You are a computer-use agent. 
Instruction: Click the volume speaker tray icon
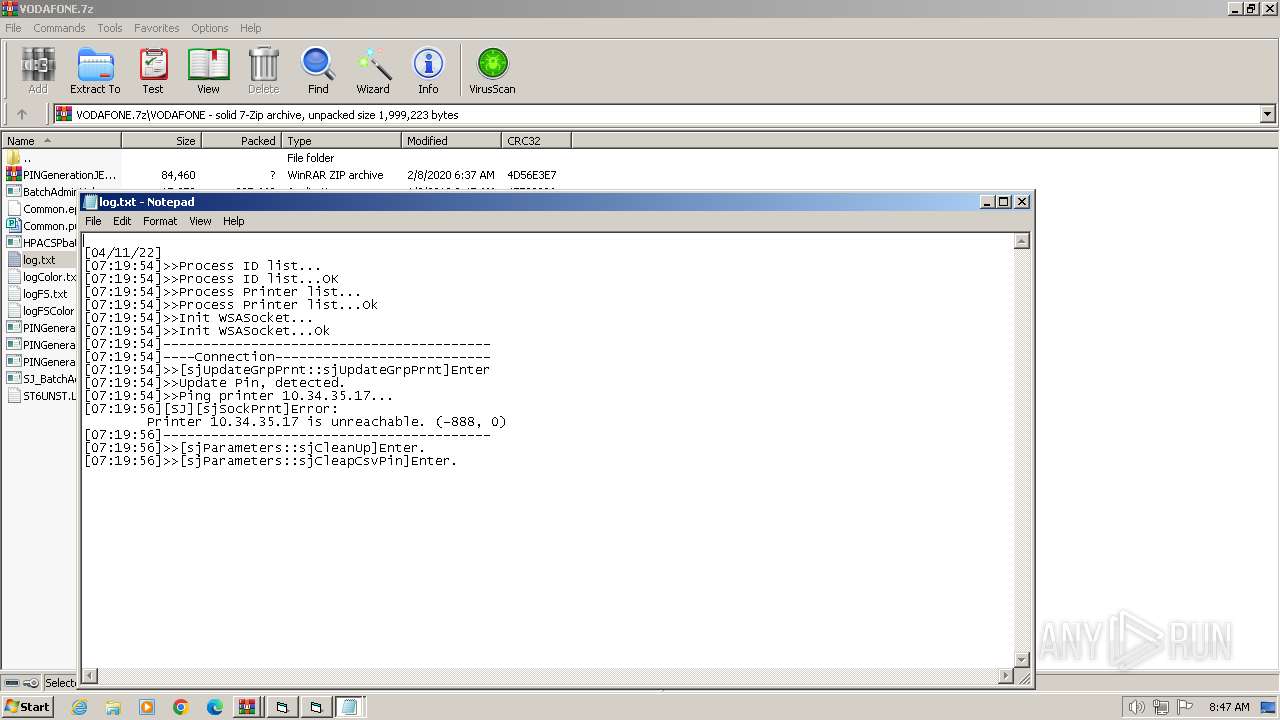pyautogui.click(x=1136, y=707)
